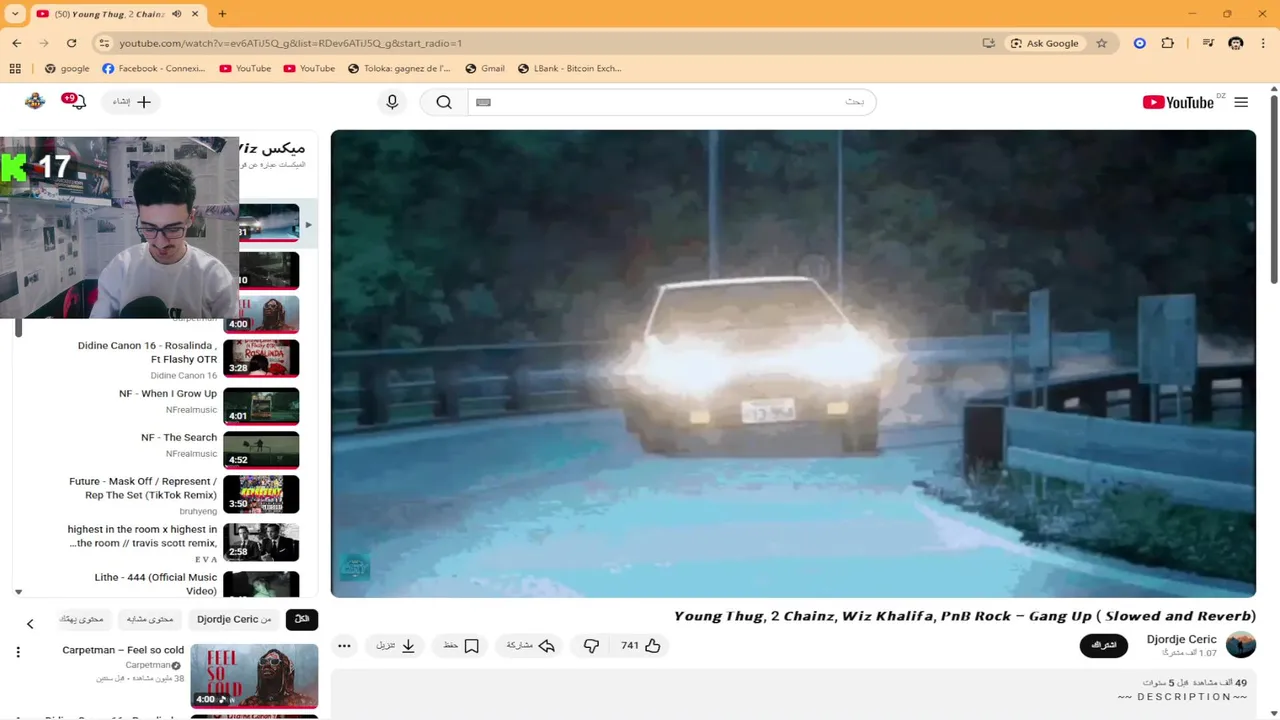Click the playlist panel scrollbar down arrow
Screen dimensions: 1280x720
pyautogui.click(x=18, y=592)
